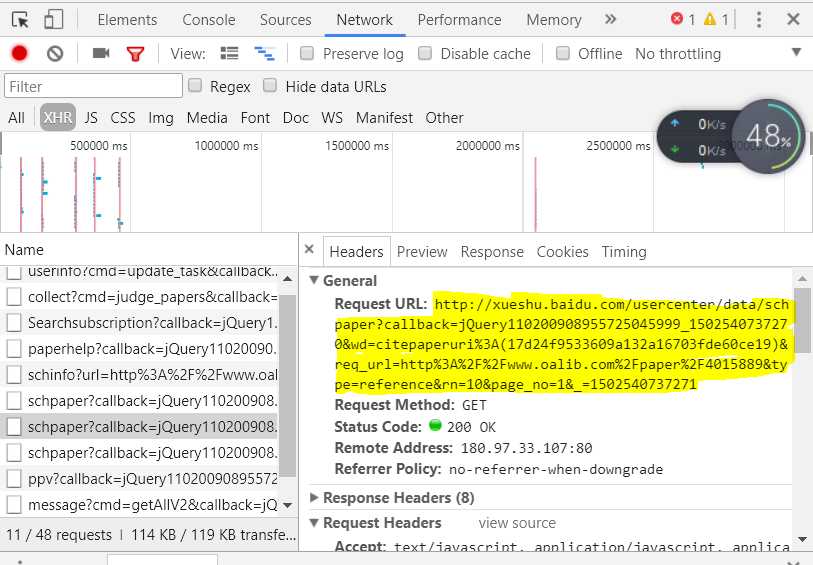Filter requests by Media
The image size is (813, 565).
pos(207,118)
